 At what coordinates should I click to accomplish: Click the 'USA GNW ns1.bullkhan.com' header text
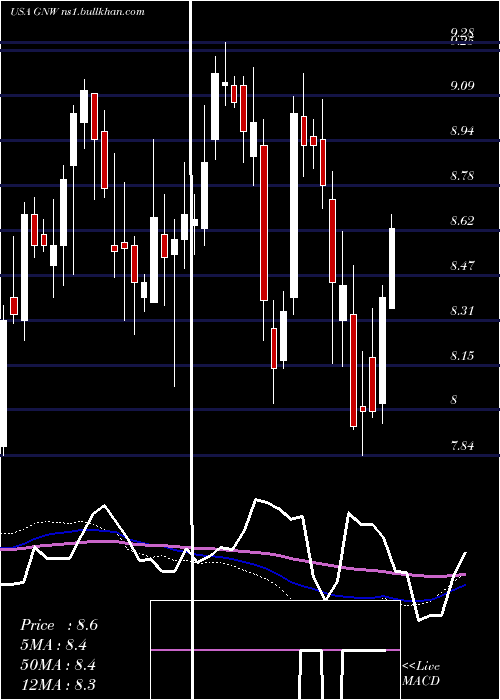[x=78, y=12]
